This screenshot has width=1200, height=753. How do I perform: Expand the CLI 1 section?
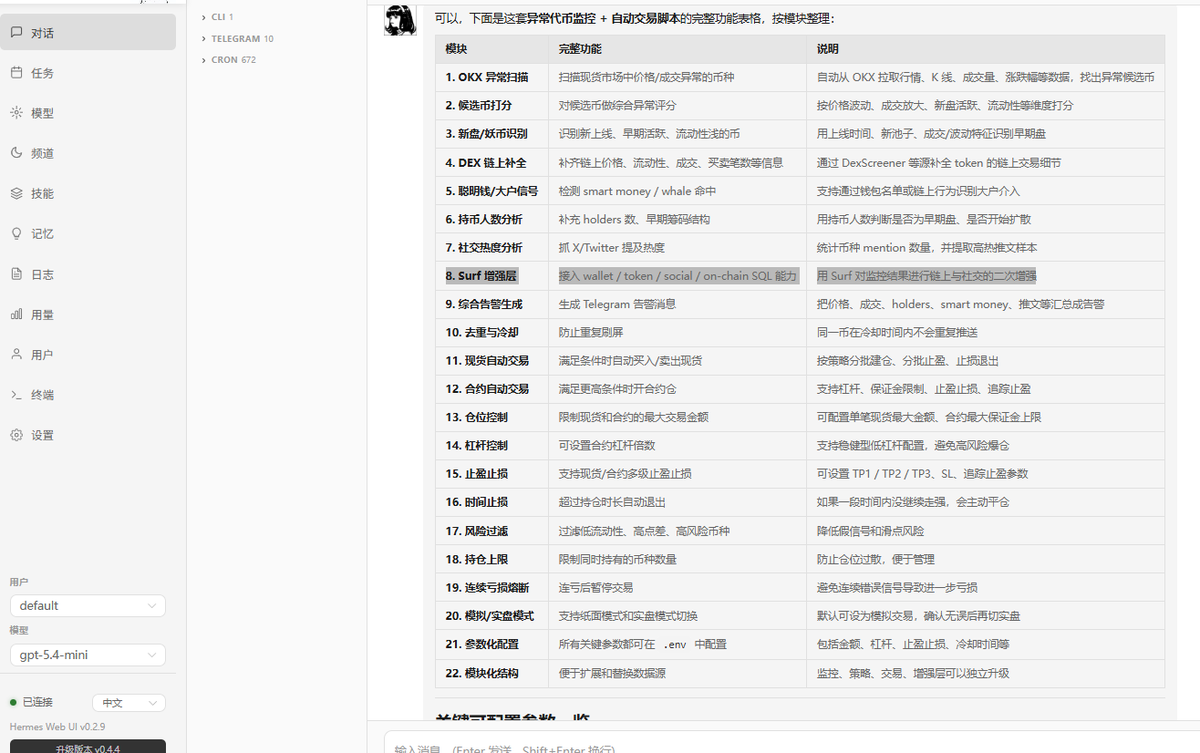[x=220, y=16]
